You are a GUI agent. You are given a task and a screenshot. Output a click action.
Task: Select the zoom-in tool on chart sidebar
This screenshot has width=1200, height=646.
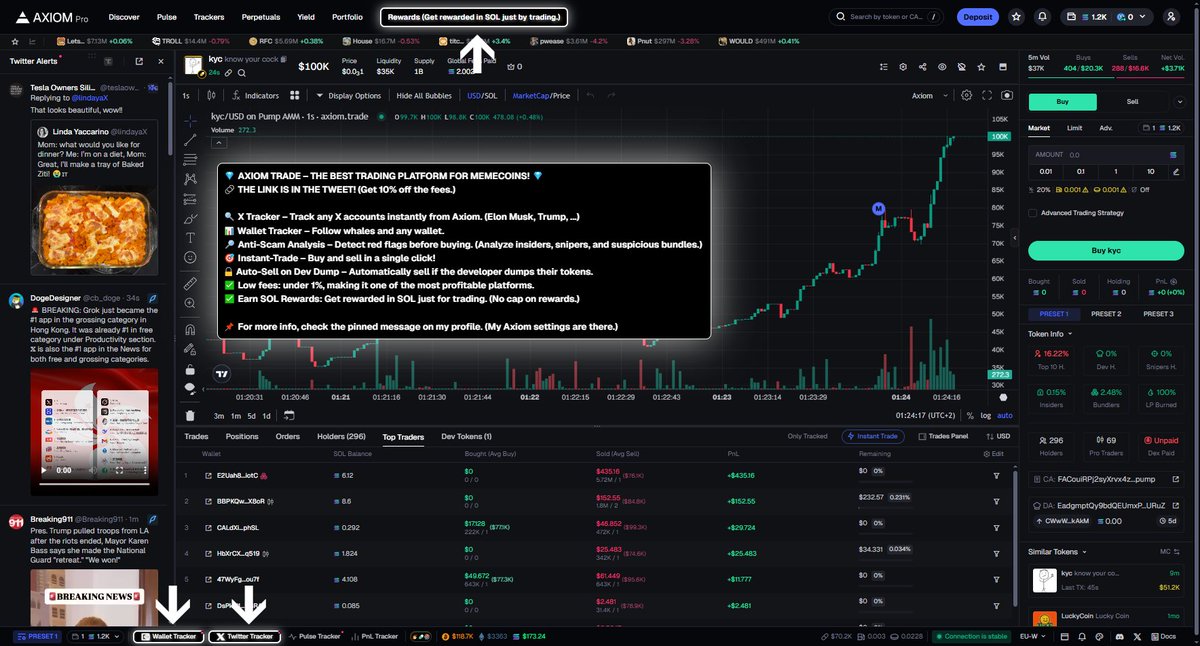190,304
